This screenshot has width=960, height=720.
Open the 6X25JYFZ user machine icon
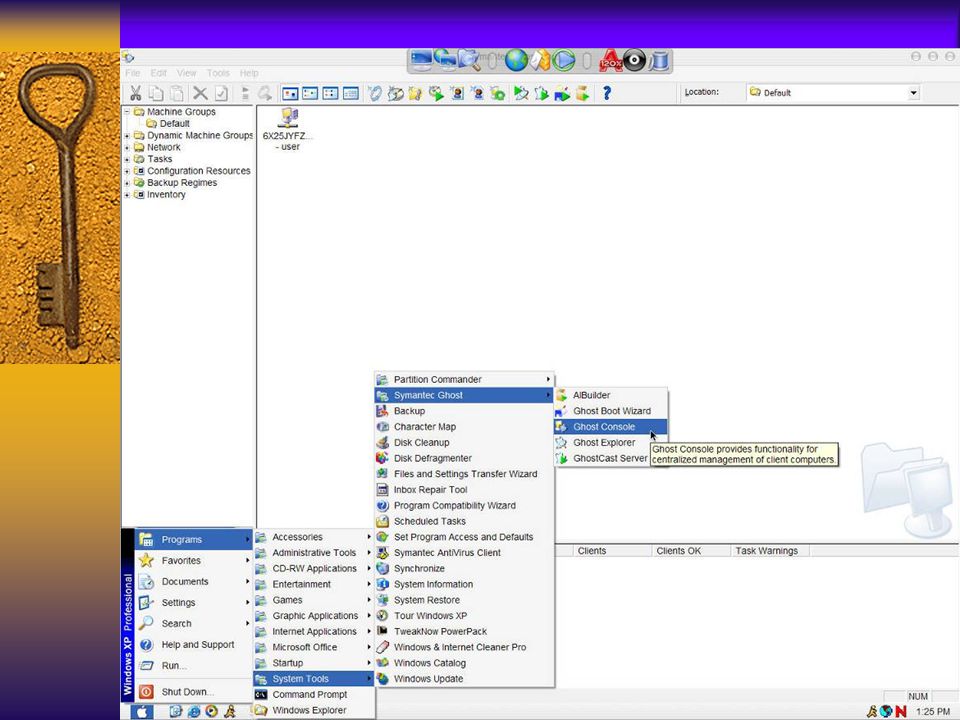[287, 118]
